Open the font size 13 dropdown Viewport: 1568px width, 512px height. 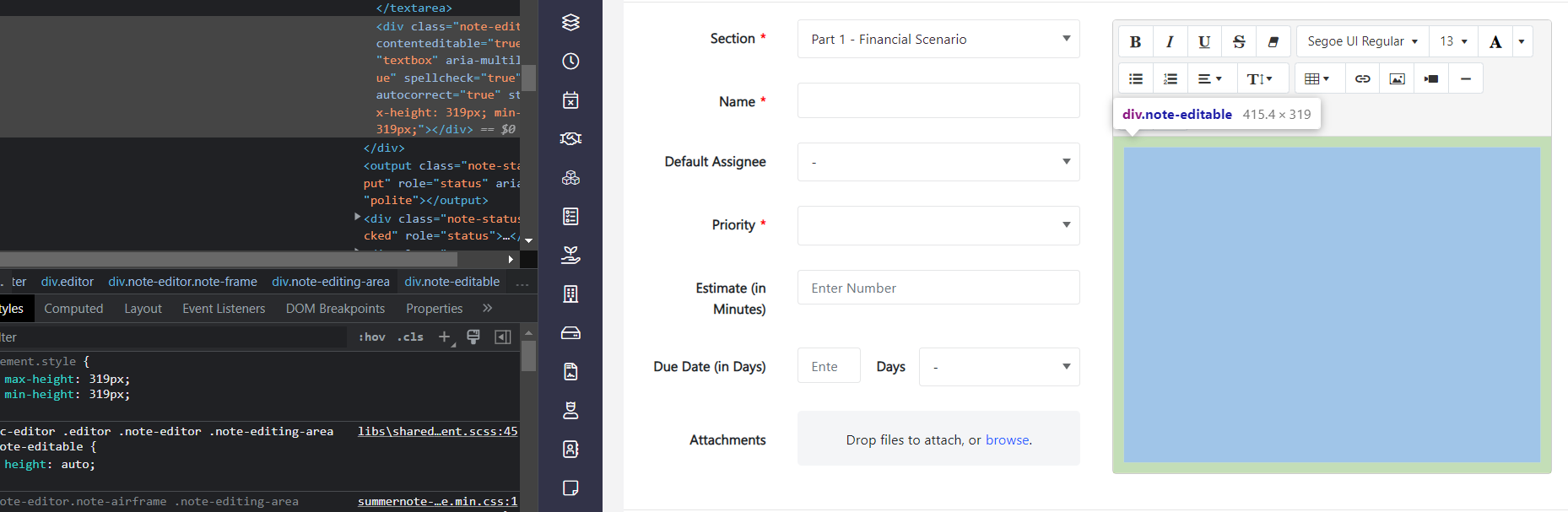click(1453, 40)
